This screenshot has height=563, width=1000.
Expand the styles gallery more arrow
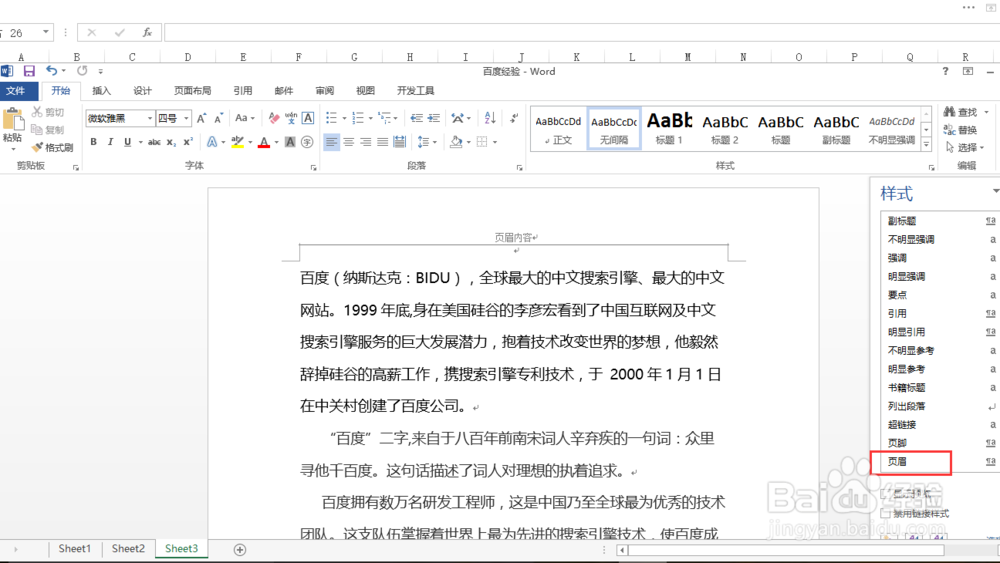coord(927,145)
